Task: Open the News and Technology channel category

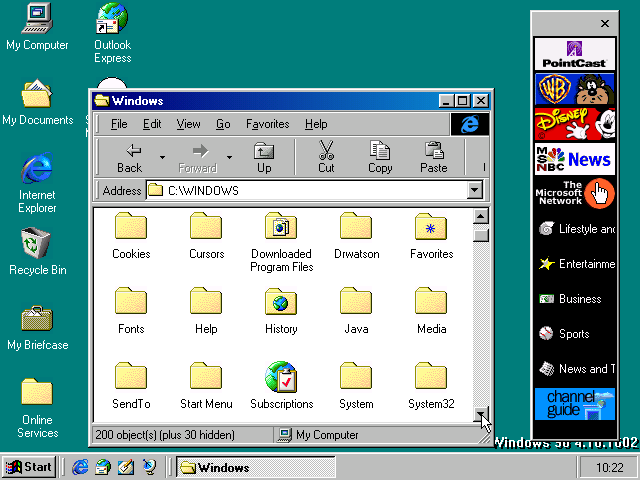Action: tap(574, 369)
